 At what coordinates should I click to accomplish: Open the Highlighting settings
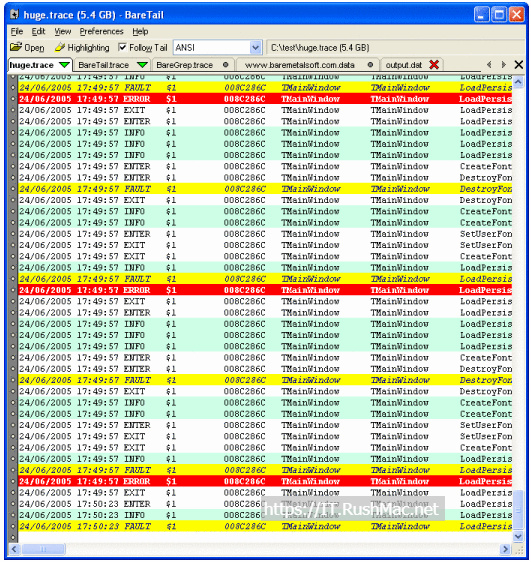[x=82, y=48]
